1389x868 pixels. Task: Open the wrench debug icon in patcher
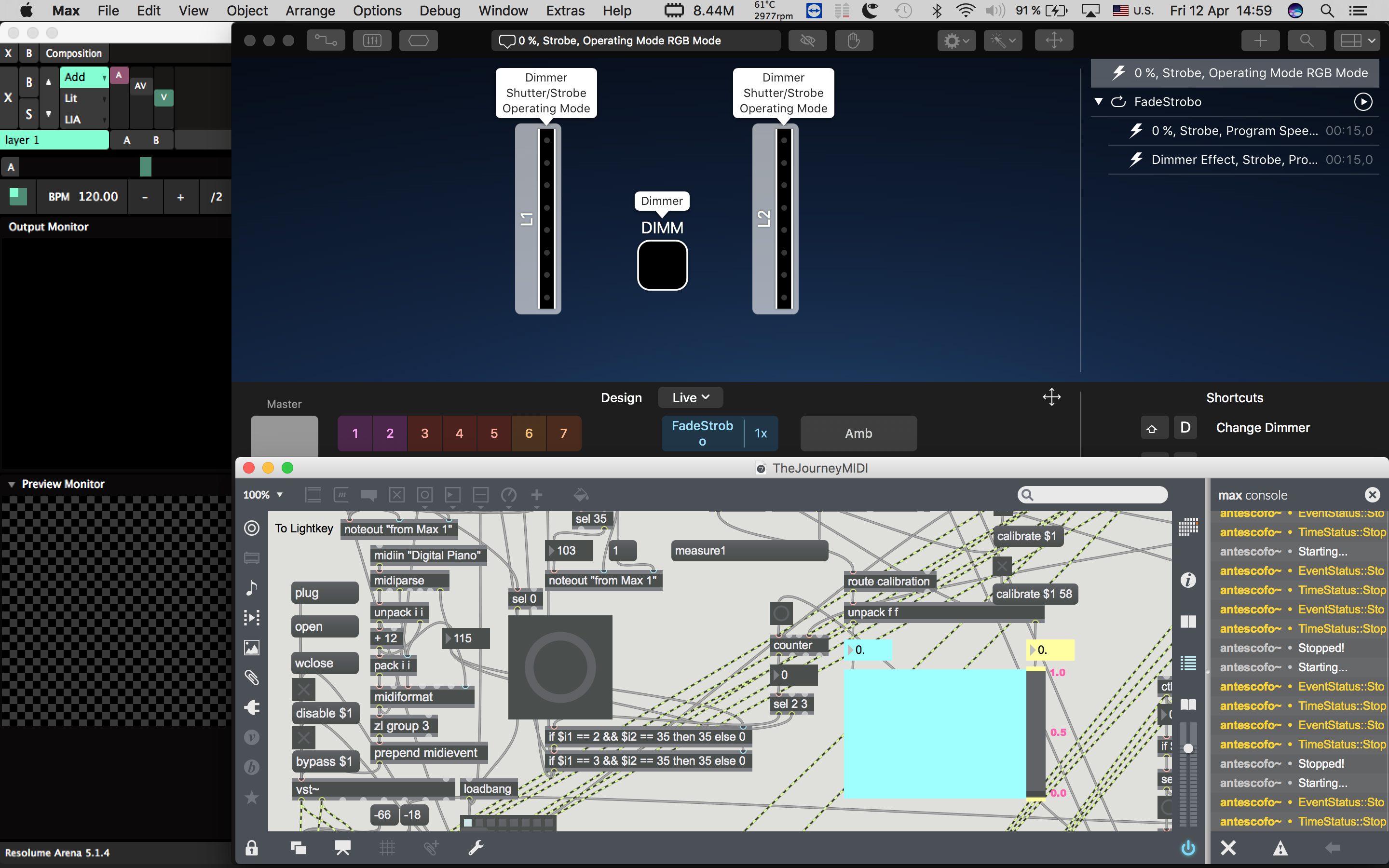(476, 848)
